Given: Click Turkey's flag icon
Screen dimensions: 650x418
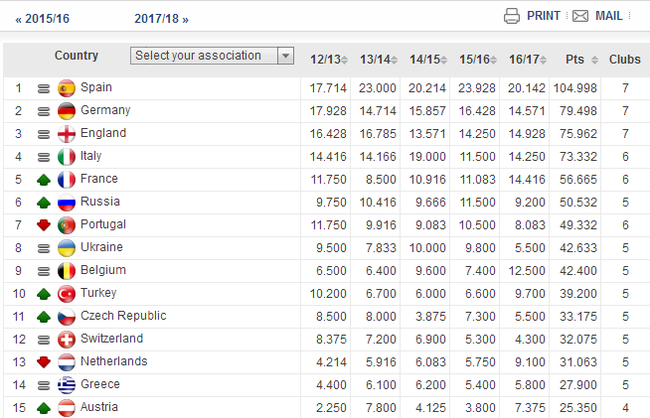Looking at the screenshot, I should (x=66, y=294).
